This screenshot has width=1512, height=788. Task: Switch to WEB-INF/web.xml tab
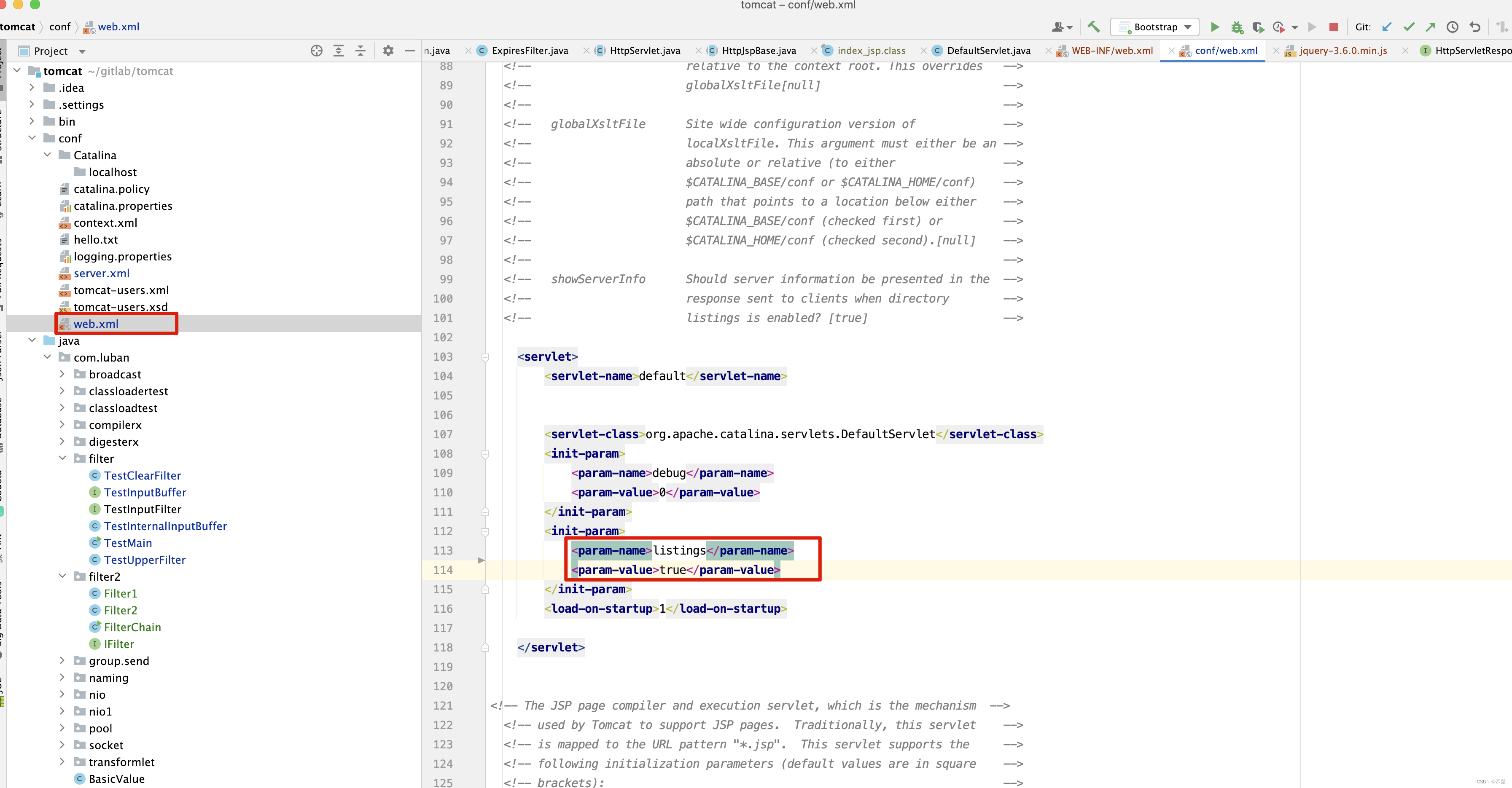pos(1111,51)
